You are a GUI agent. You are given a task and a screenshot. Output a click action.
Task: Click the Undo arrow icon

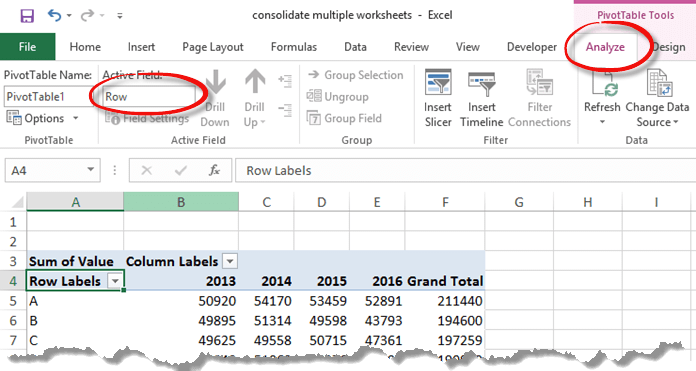coord(54,16)
